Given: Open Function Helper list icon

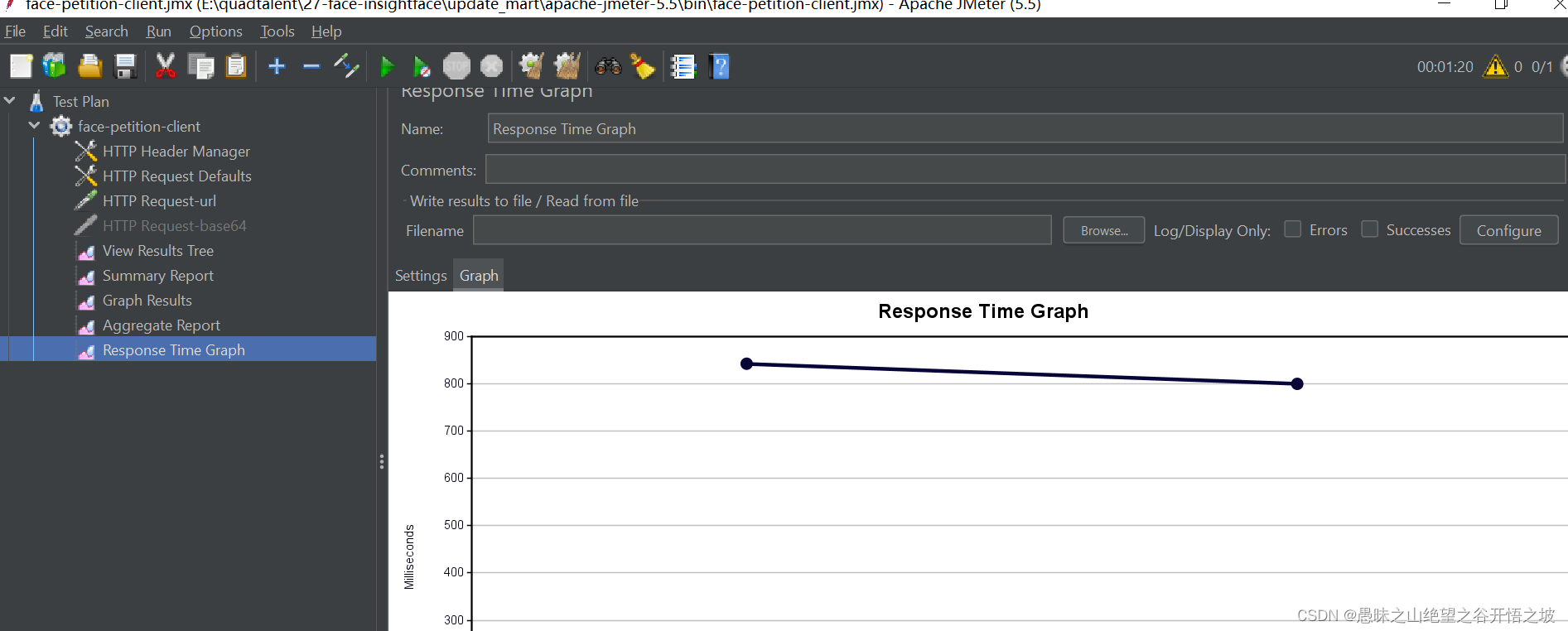Looking at the screenshot, I should [x=683, y=66].
